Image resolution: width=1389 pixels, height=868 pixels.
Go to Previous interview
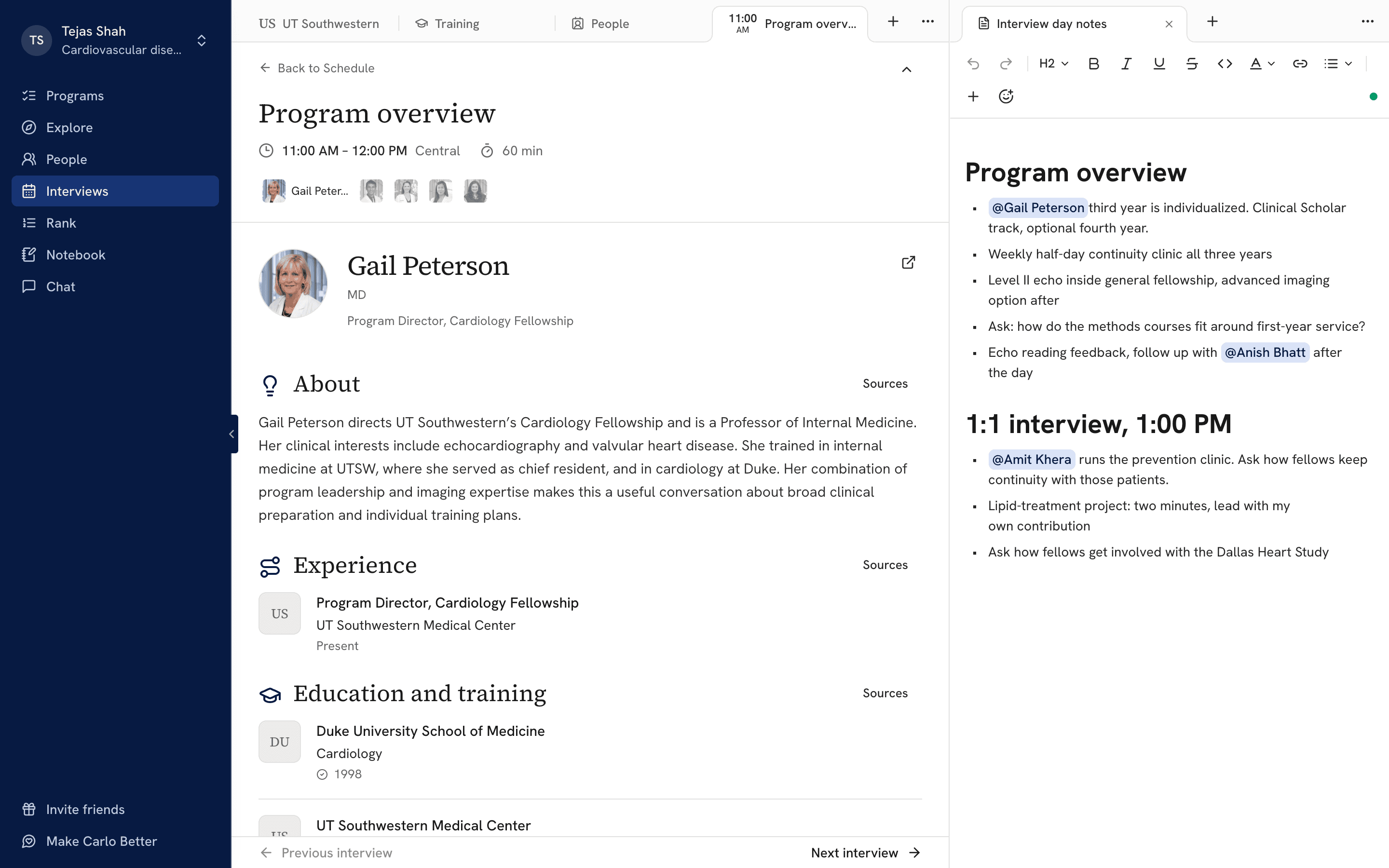pyautogui.click(x=327, y=853)
